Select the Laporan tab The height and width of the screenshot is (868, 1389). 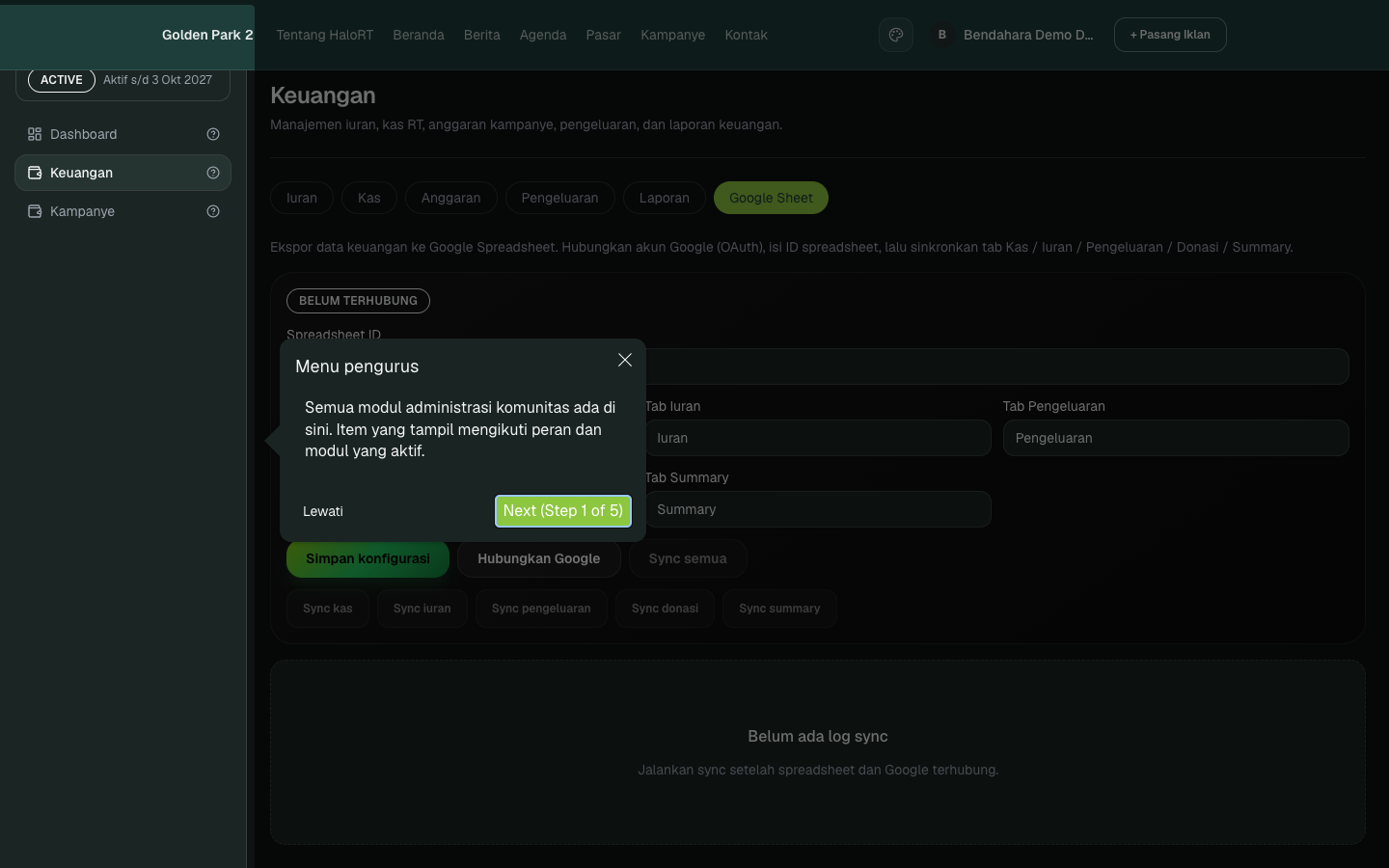(665, 198)
